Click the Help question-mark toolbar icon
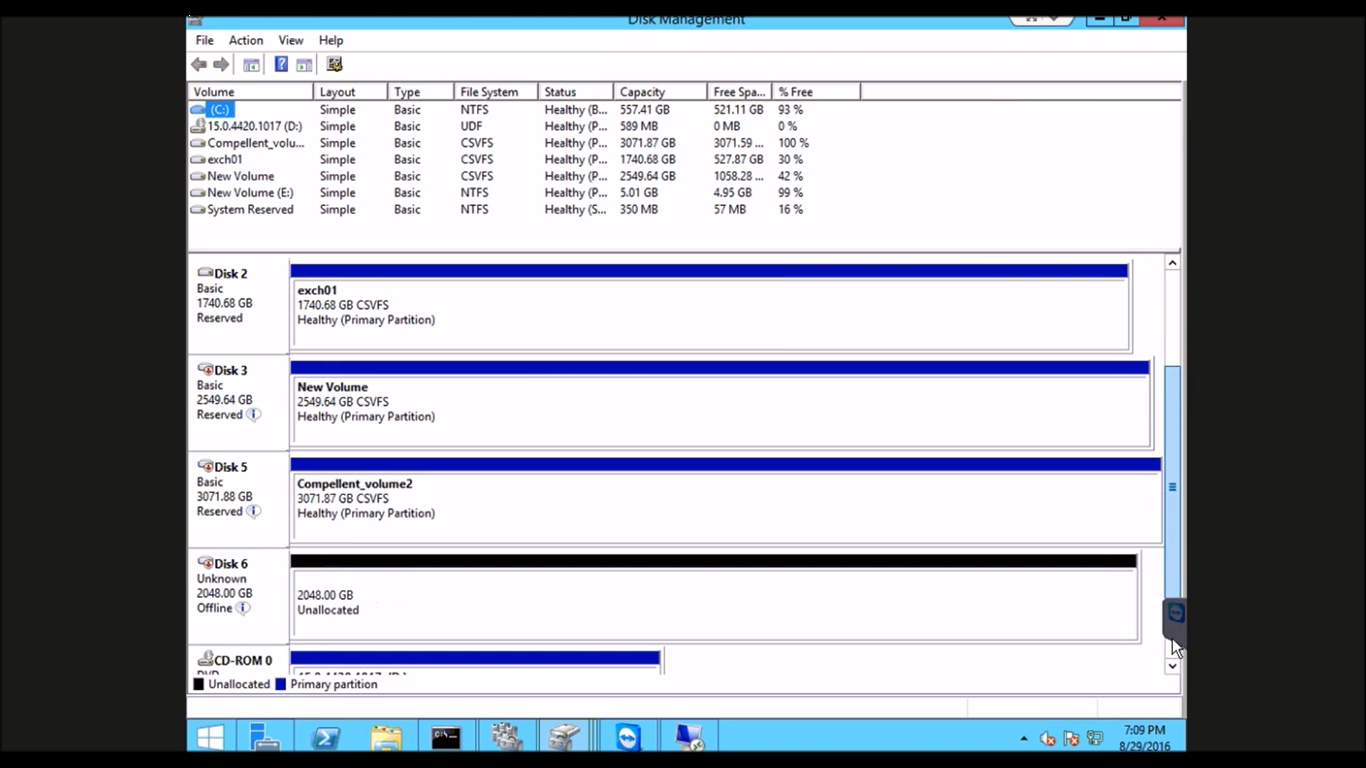This screenshot has height=768, width=1366. (x=281, y=64)
